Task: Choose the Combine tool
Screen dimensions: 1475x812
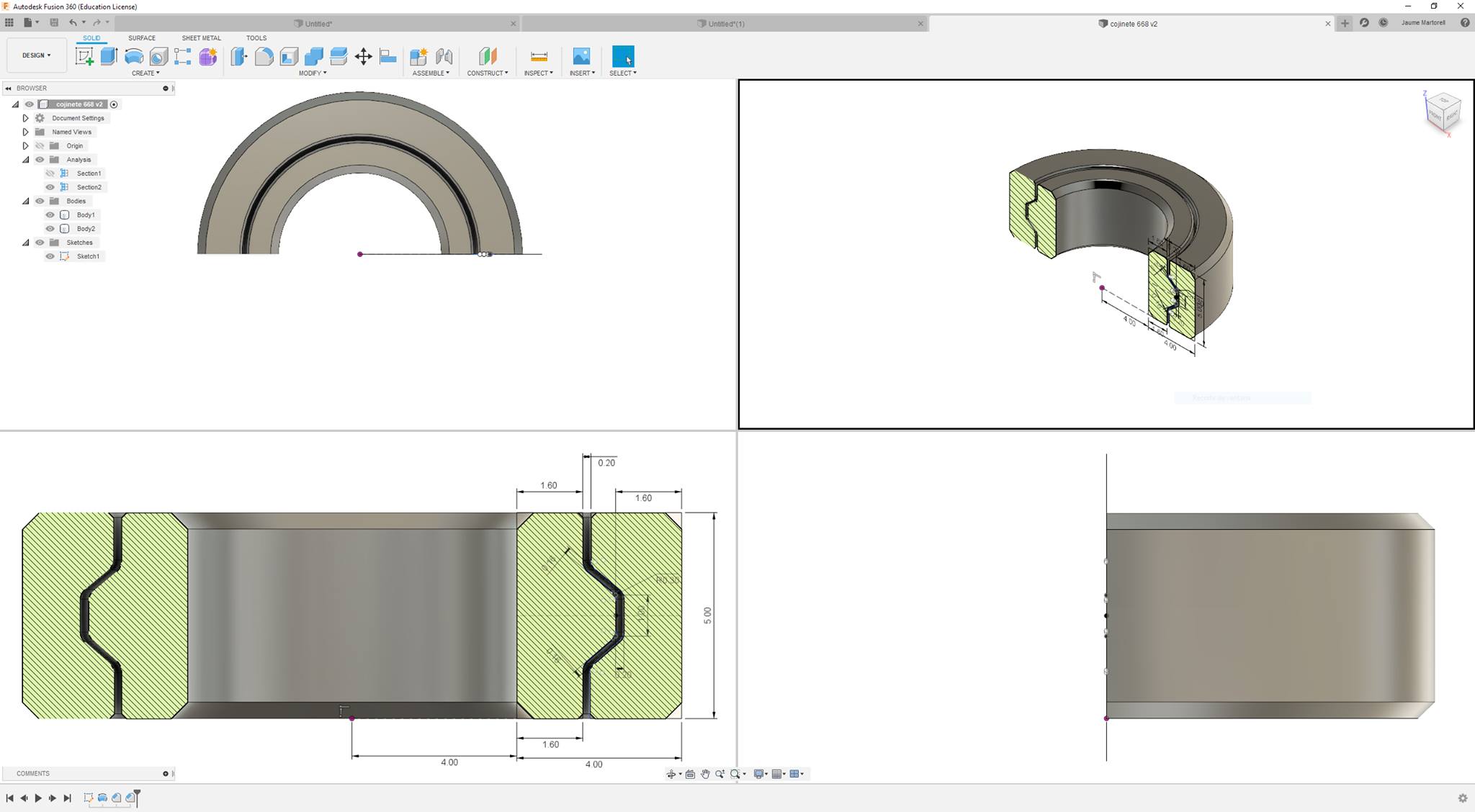Action: [x=314, y=56]
